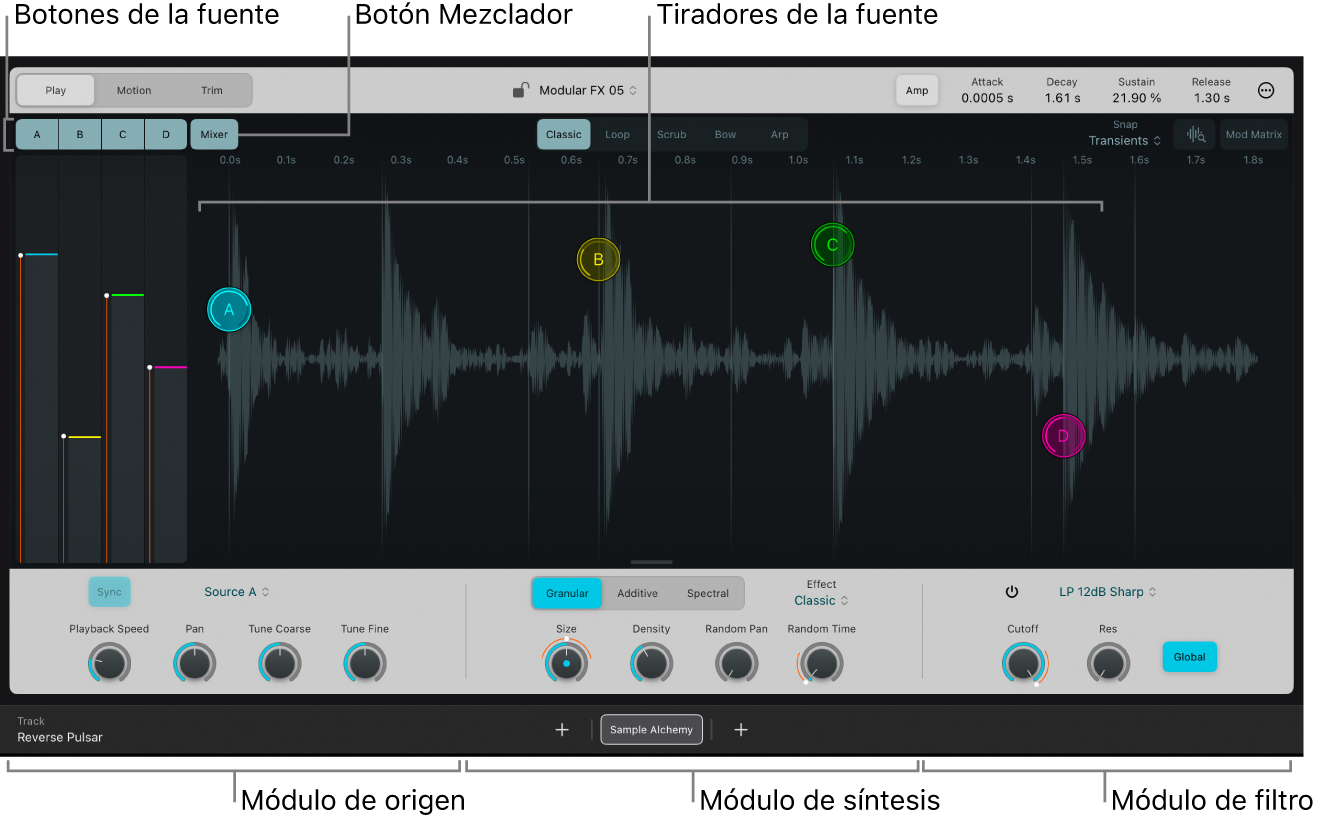Toggle the Global filter button

pyautogui.click(x=1190, y=657)
